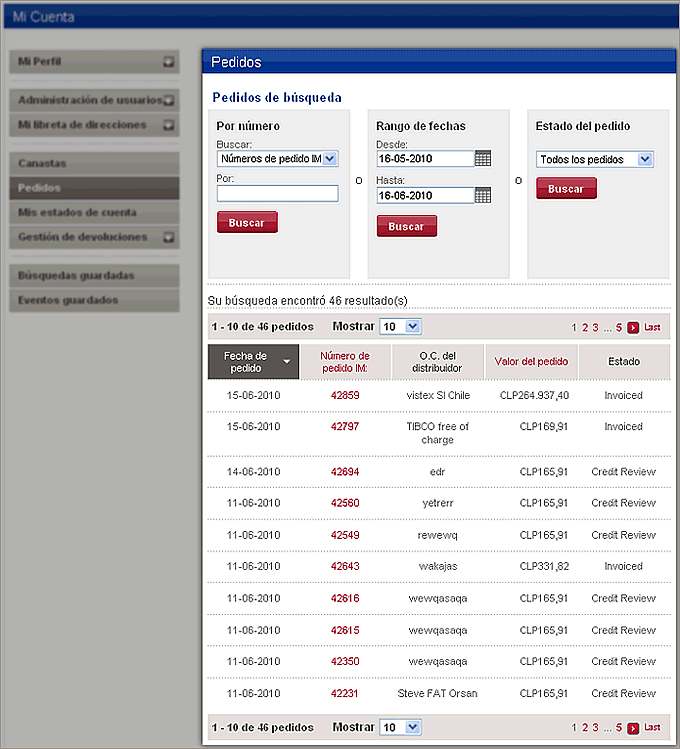
Task: Click in the Por search text field
Action: (x=277, y=194)
